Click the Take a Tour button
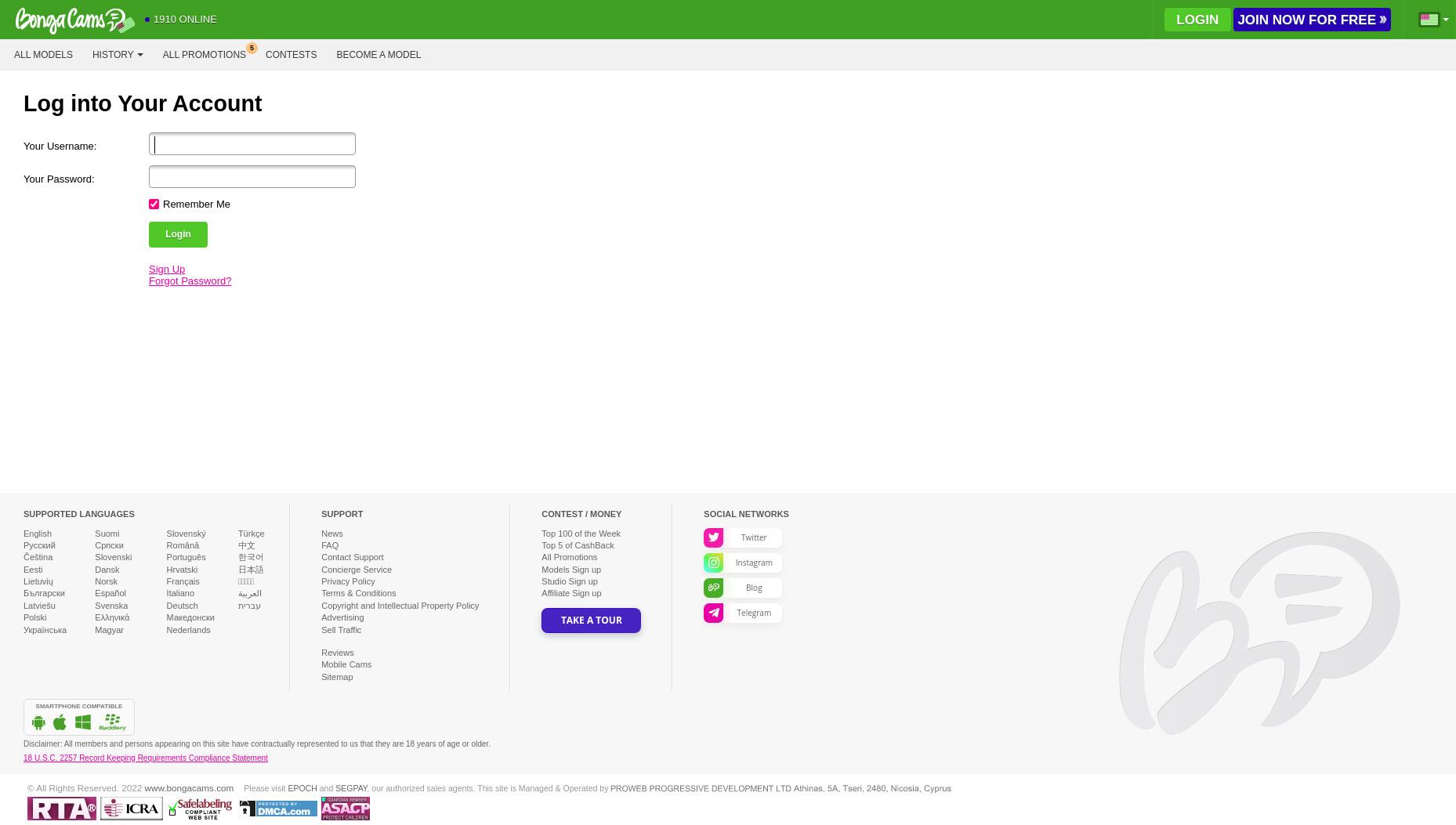Viewport: 1456px width, 825px height. click(591, 621)
